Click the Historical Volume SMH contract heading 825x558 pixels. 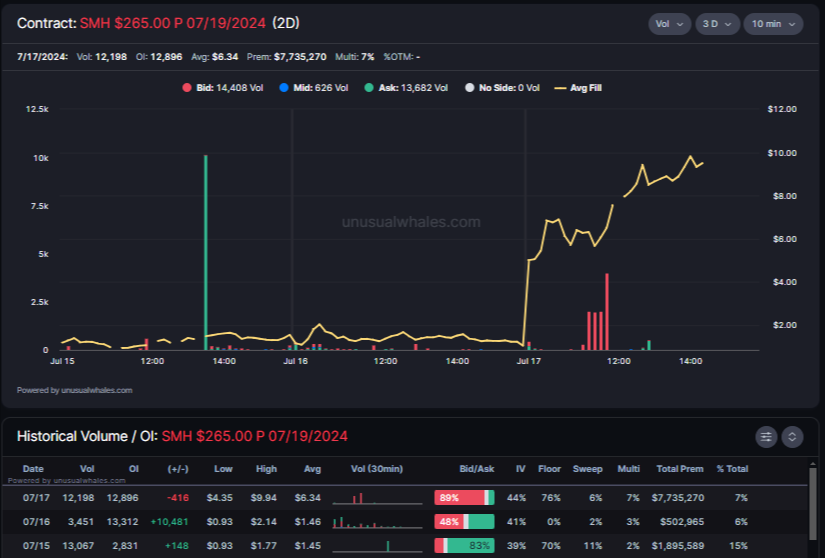click(x=254, y=437)
